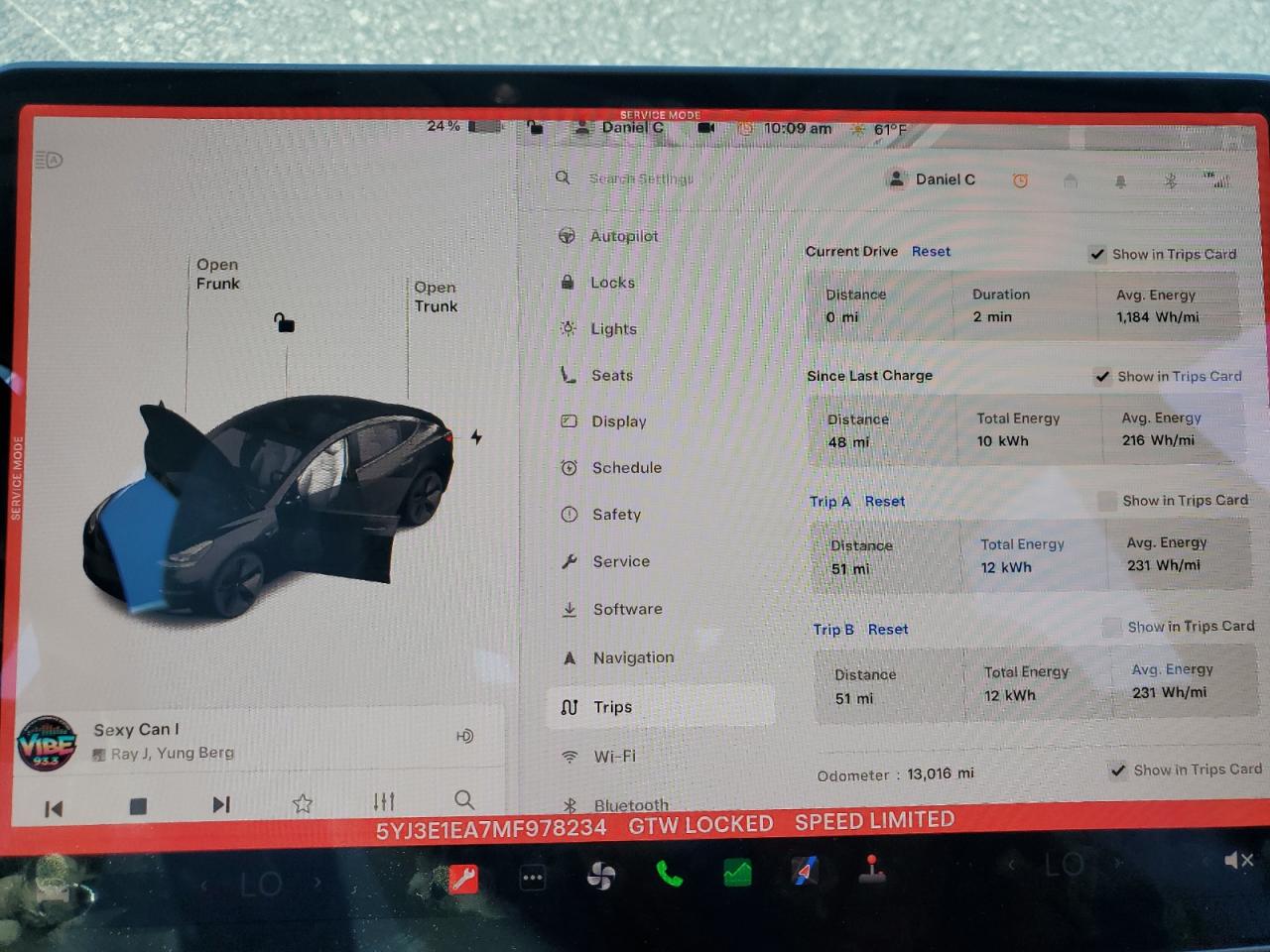Tap the muted volume speaker icon
The height and width of the screenshot is (952, 1270).
click(1238, 860)
